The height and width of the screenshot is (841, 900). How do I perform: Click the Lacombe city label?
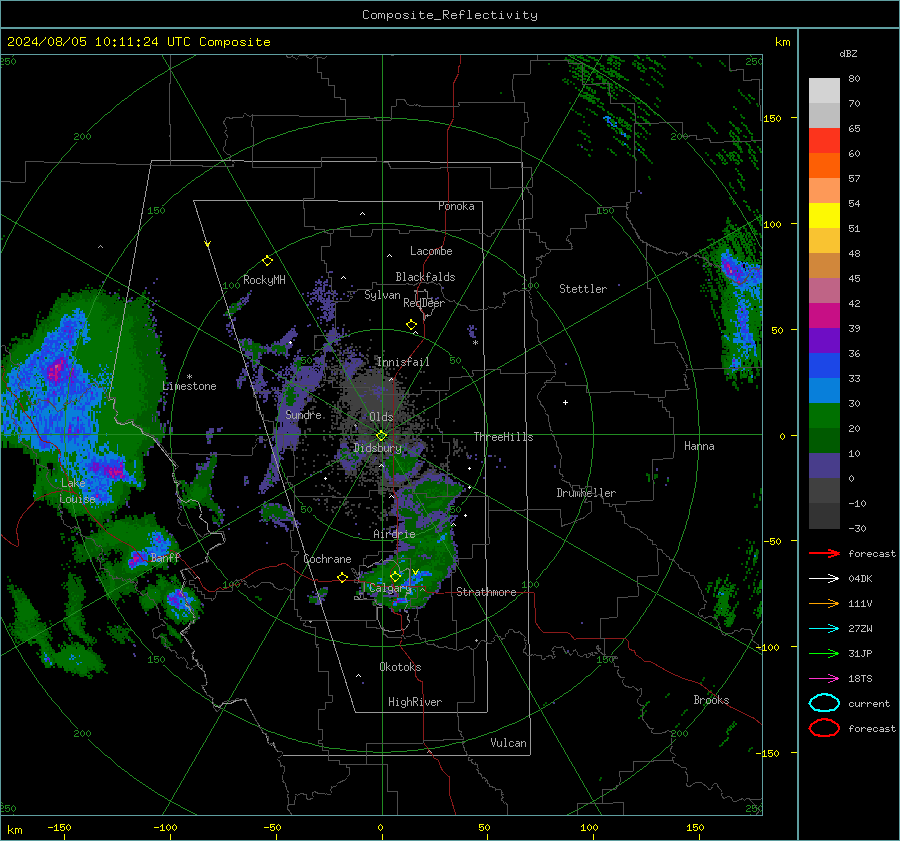(x=431, y=251)
